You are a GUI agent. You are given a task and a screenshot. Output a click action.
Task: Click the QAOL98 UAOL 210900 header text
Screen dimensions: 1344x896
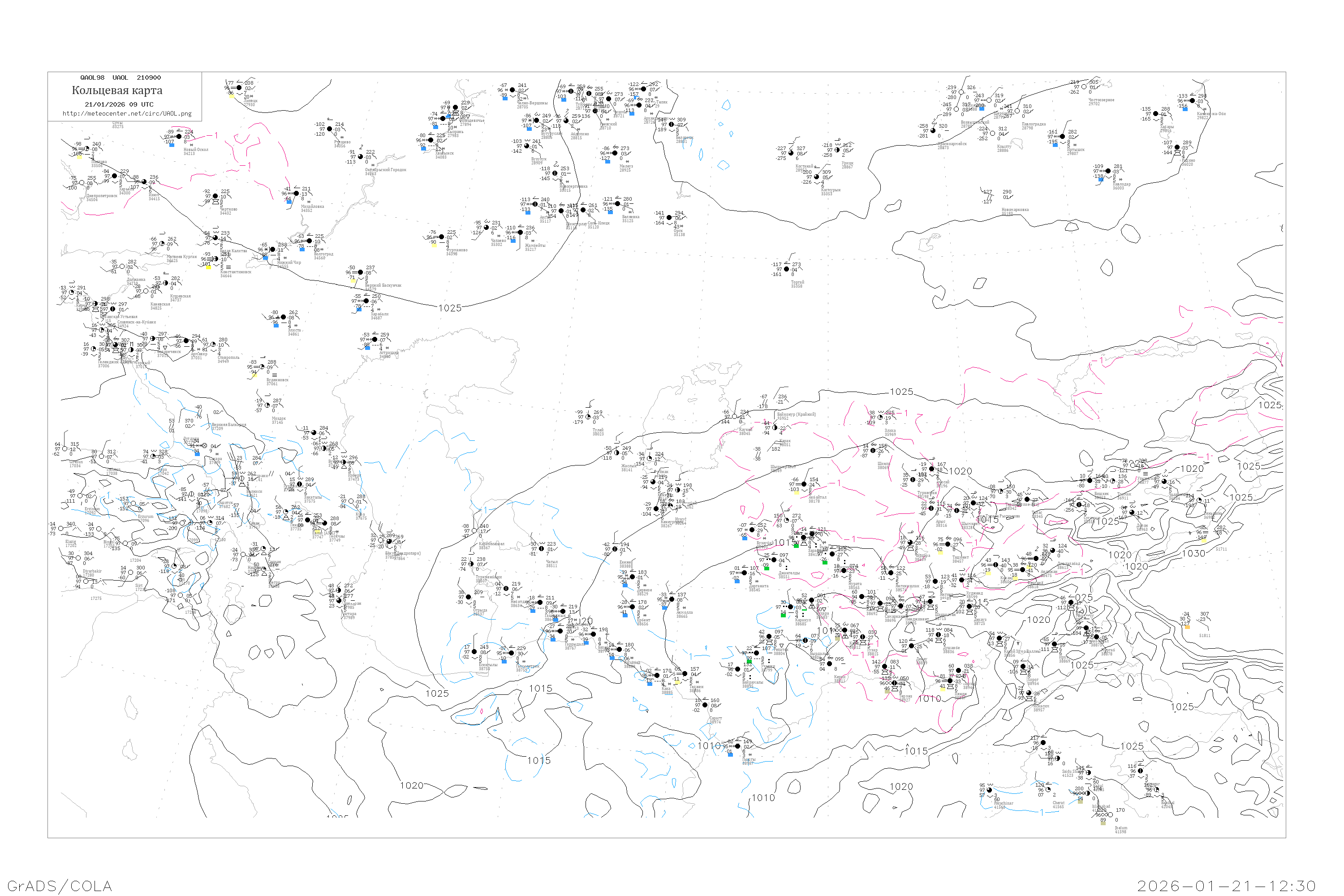121,78
